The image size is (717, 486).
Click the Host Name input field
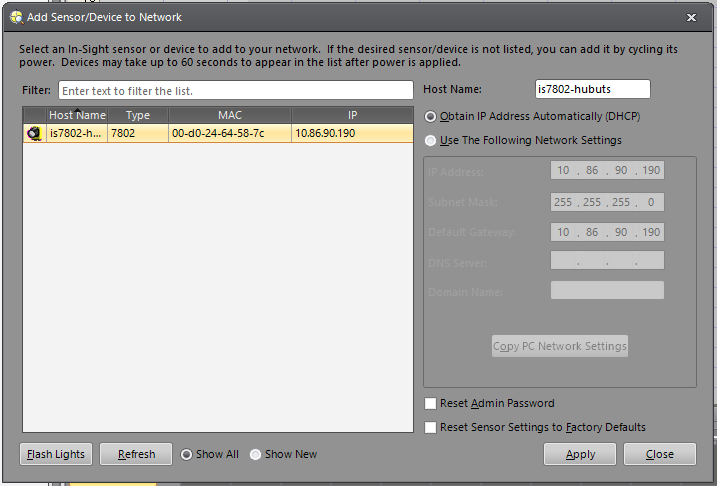593,89
